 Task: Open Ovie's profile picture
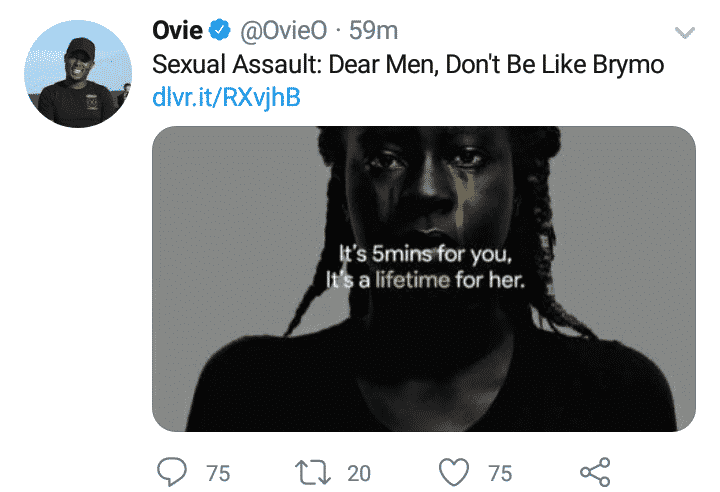(77, 73)
